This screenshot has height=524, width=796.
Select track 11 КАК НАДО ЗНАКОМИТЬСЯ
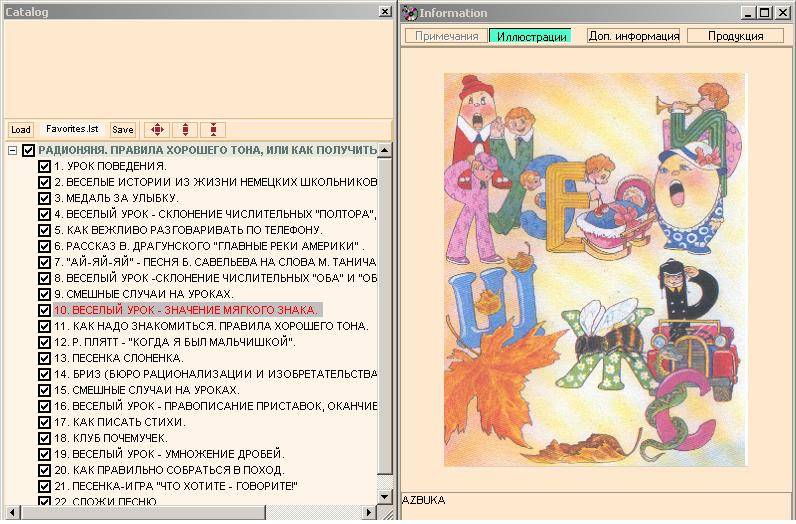pos(211,326)
